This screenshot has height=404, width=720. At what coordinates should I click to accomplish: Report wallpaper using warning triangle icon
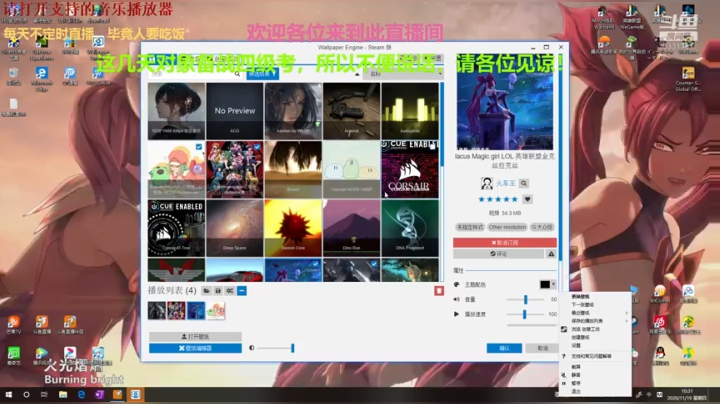[551, 254]
